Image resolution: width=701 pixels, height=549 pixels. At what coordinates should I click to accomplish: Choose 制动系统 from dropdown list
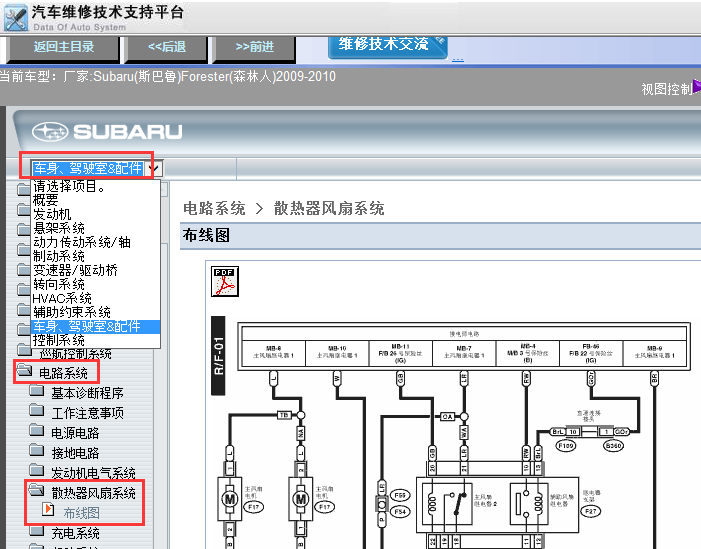point(96,256)
